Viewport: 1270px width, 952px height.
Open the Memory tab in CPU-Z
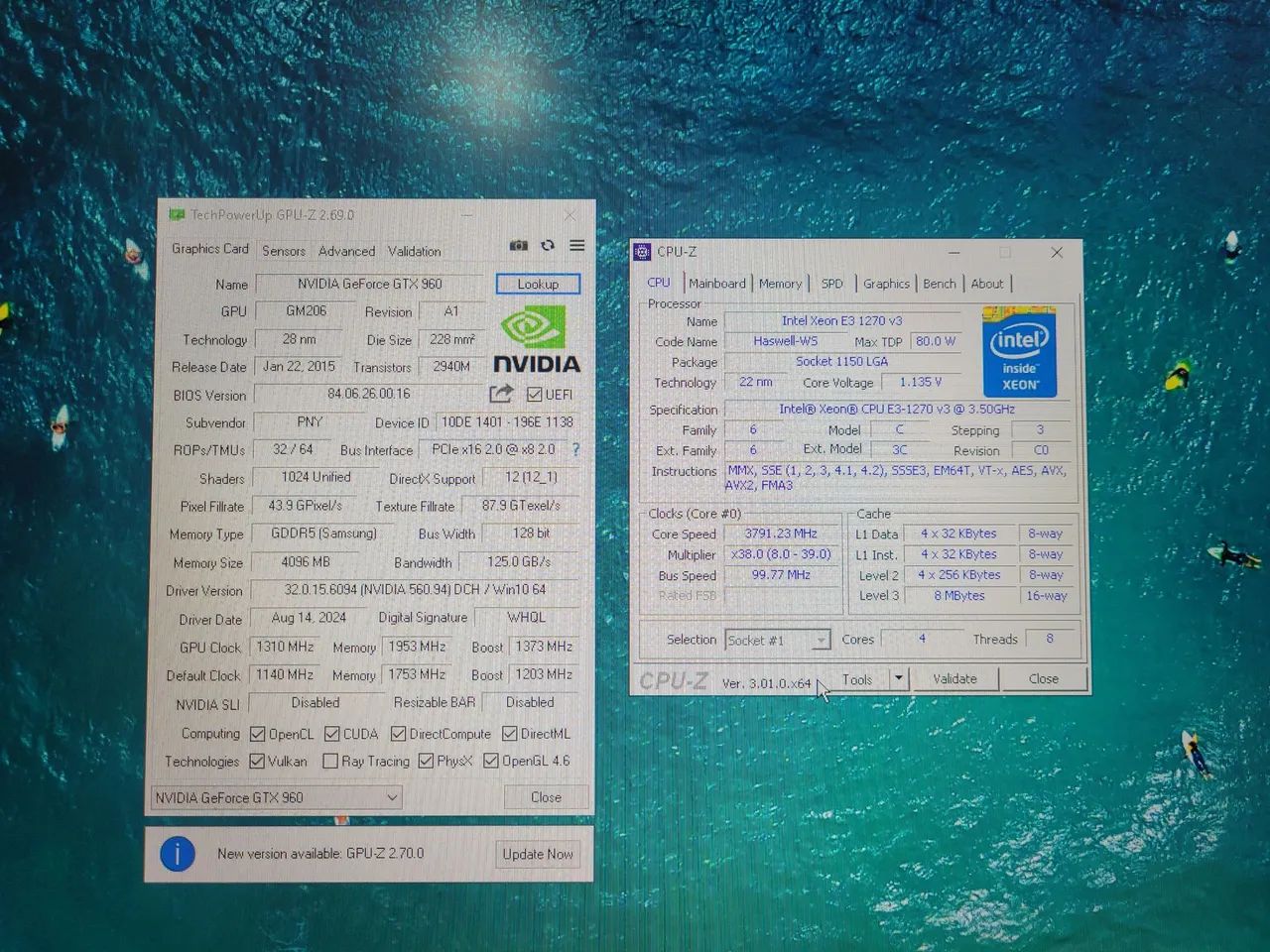click(x=780, y=284)
